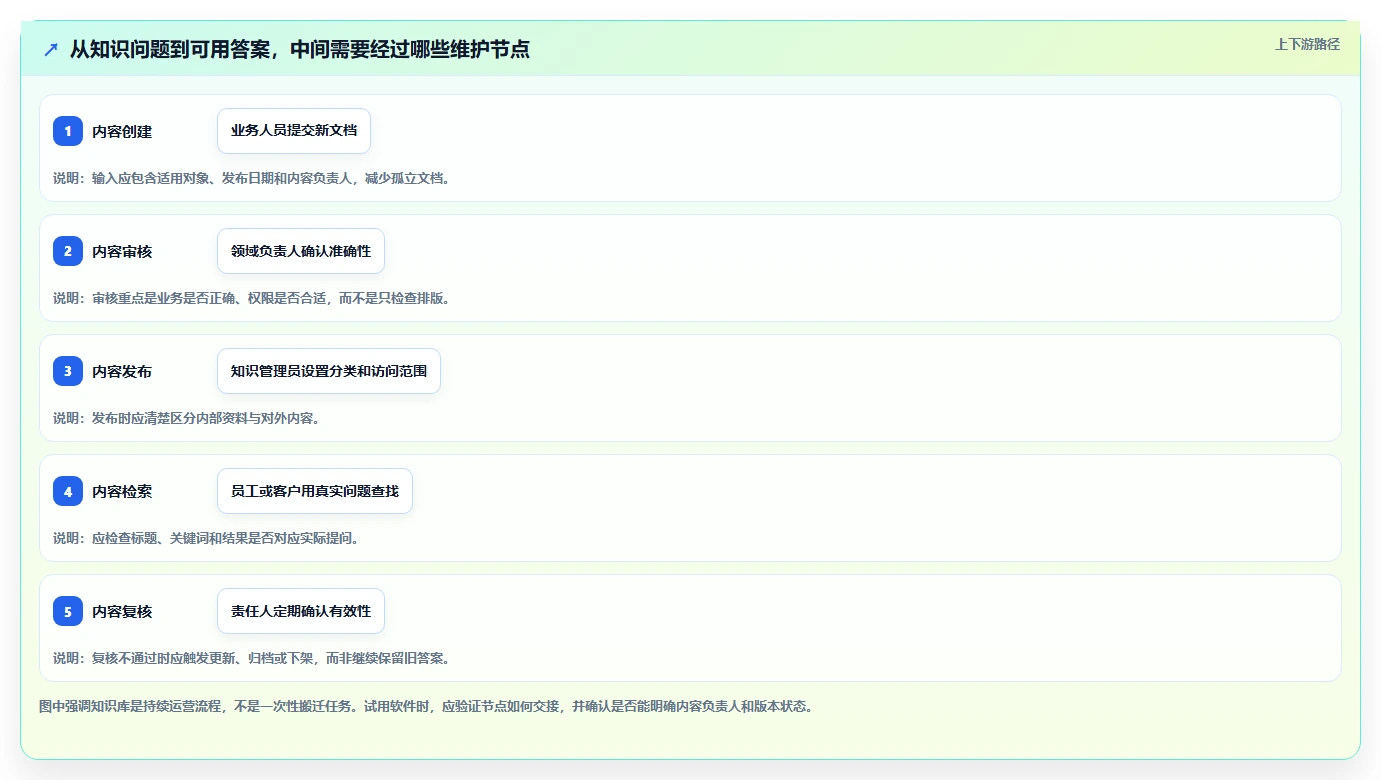Click the 内容创建 step label
1381x780 pixels.
click(x=122, y=131)
